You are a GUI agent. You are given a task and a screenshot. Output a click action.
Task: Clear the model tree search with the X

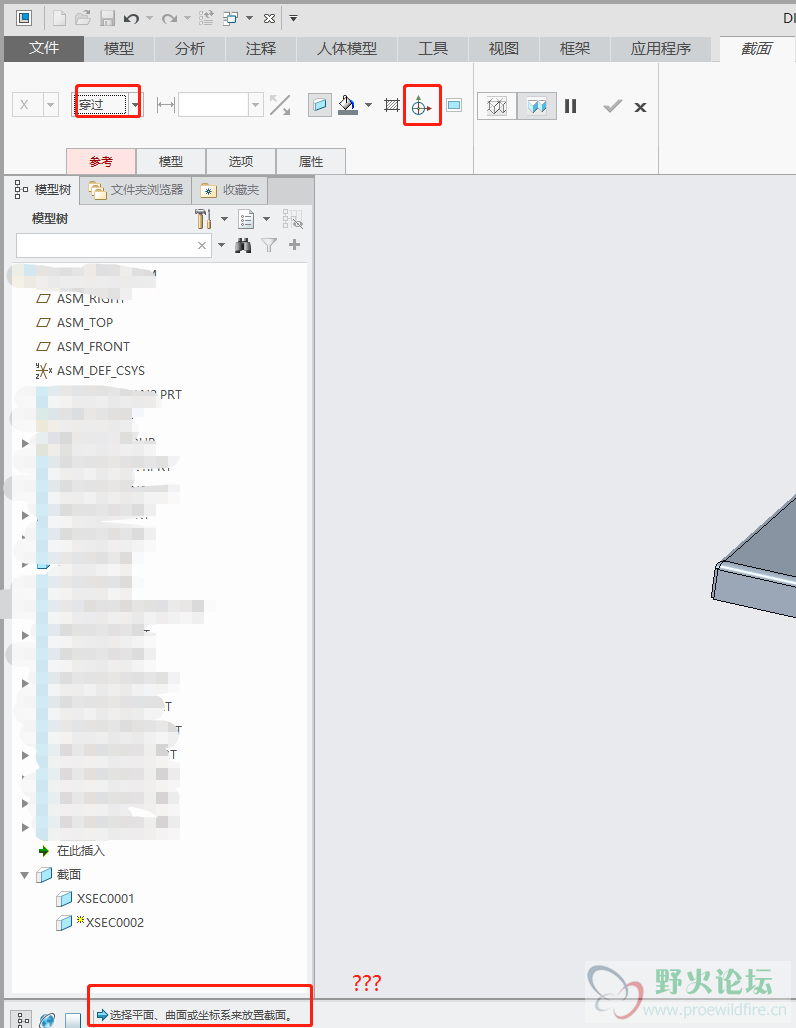[202, 245]
